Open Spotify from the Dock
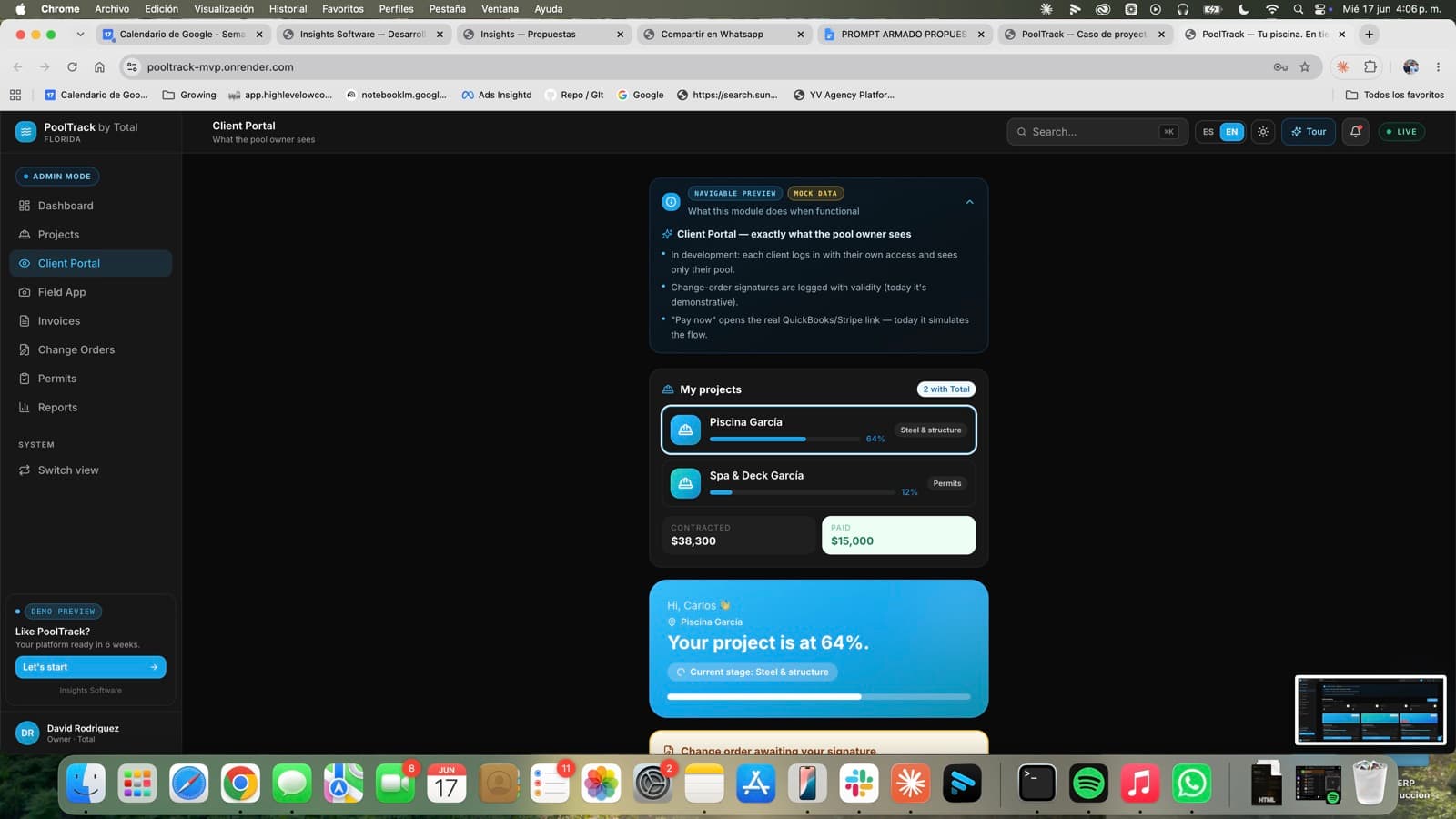The height and width of the screenshot is (819, 1456). tap(1088, 783)
